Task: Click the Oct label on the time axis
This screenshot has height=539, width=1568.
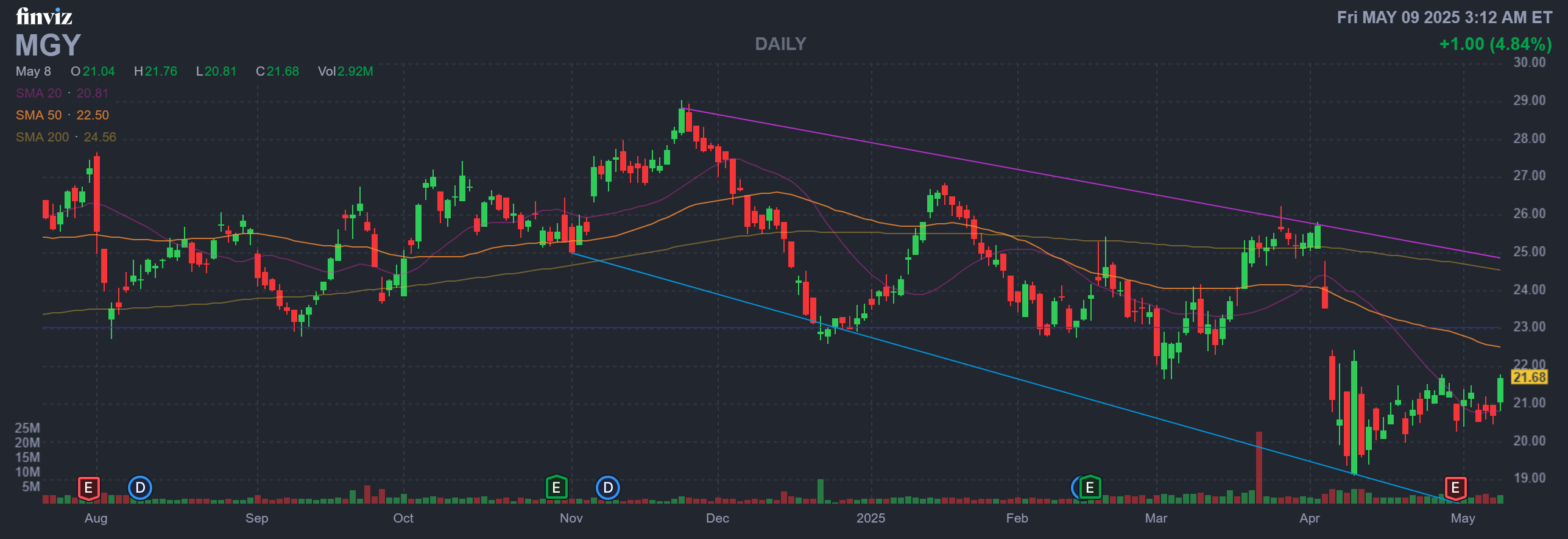Action: tap(403, 518)
